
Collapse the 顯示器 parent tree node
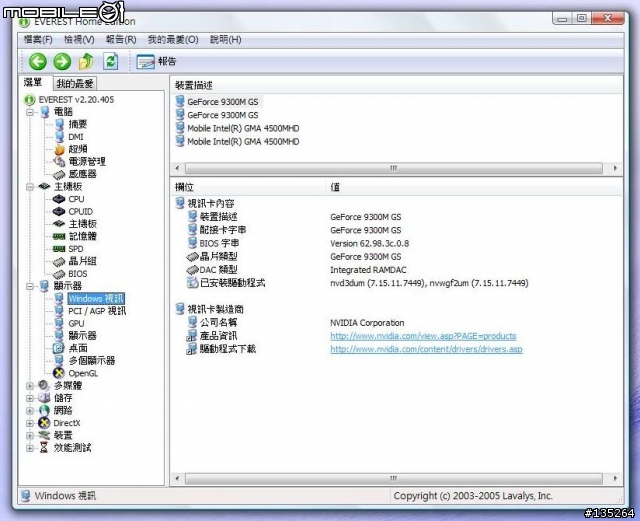click(x=30, y=286)
